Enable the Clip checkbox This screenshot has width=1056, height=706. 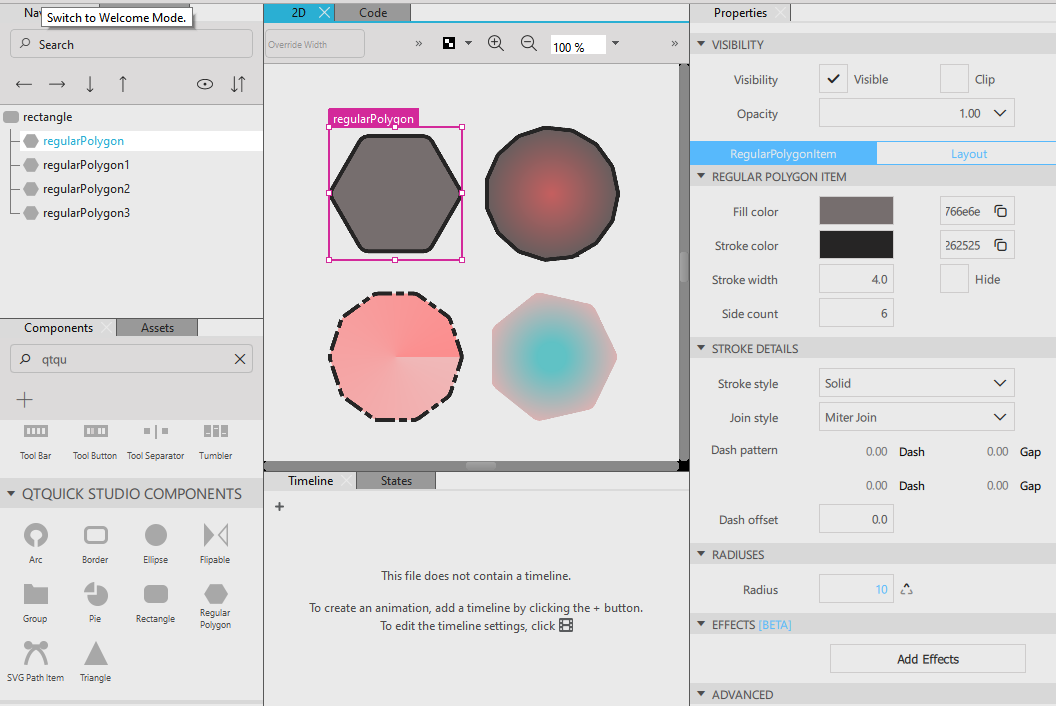click(954, 79)
